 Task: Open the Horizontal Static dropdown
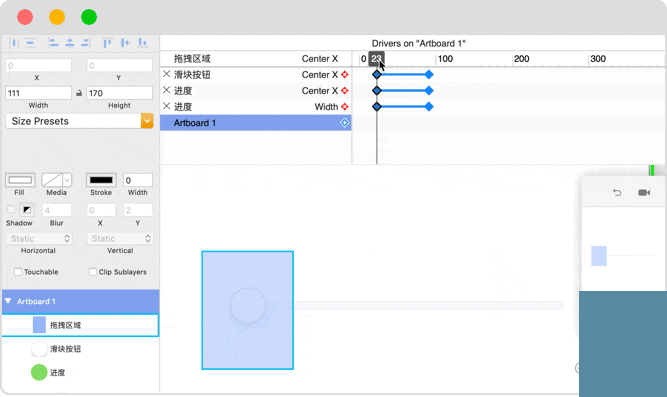(39, 239)
